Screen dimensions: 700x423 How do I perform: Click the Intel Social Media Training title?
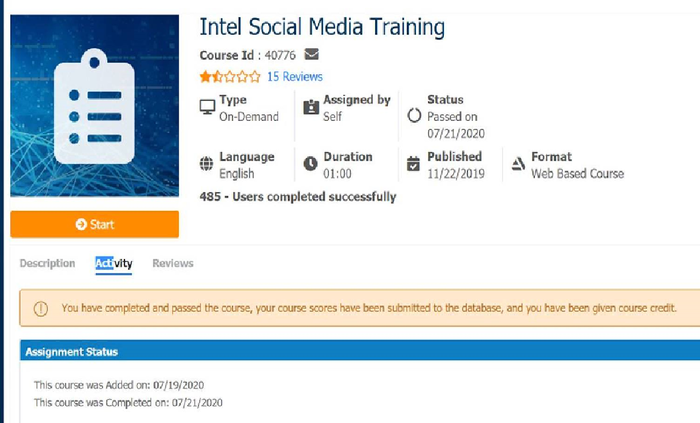(322, 26)
